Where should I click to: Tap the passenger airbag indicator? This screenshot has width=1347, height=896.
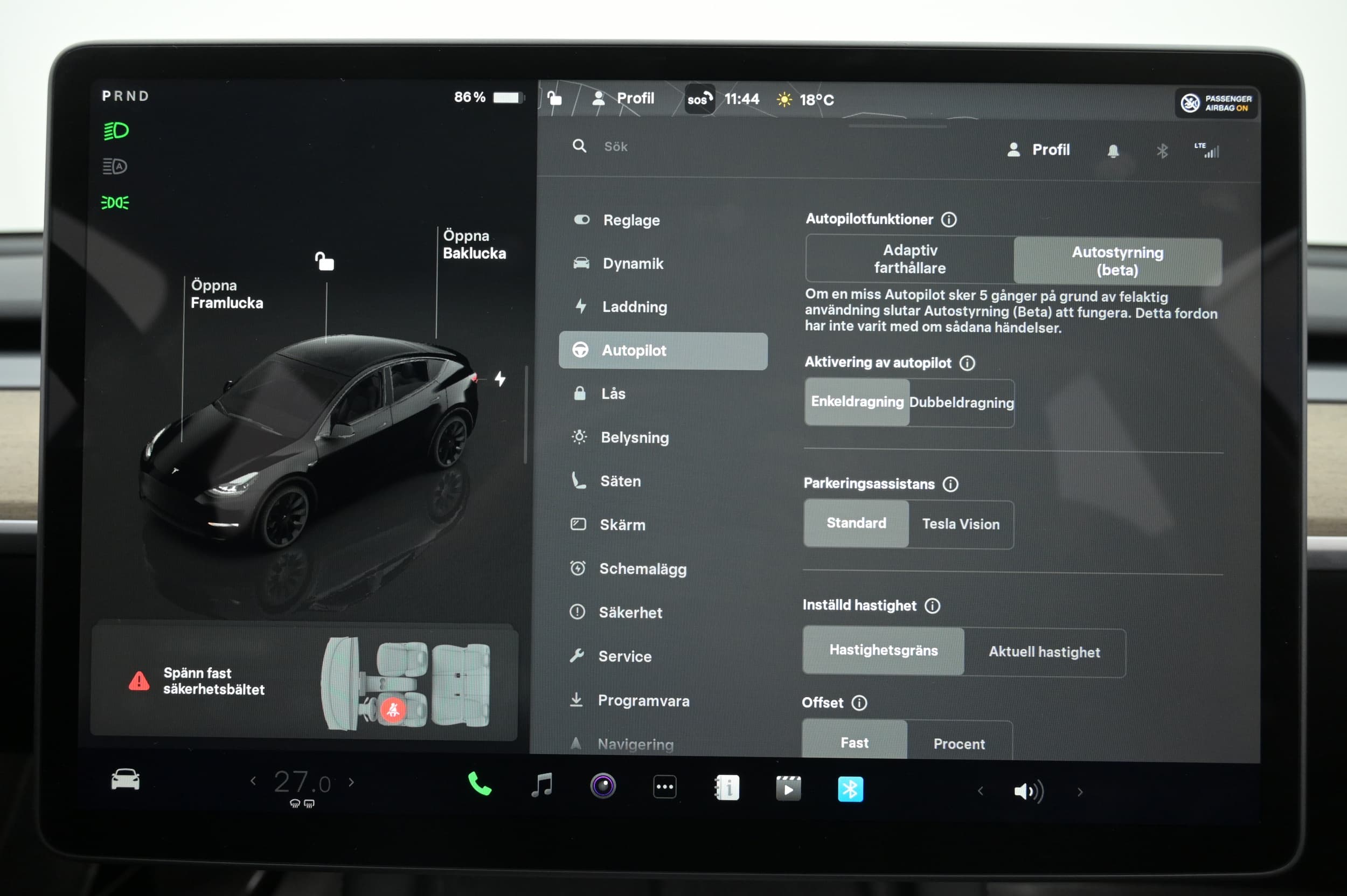tap(1216, 103)
